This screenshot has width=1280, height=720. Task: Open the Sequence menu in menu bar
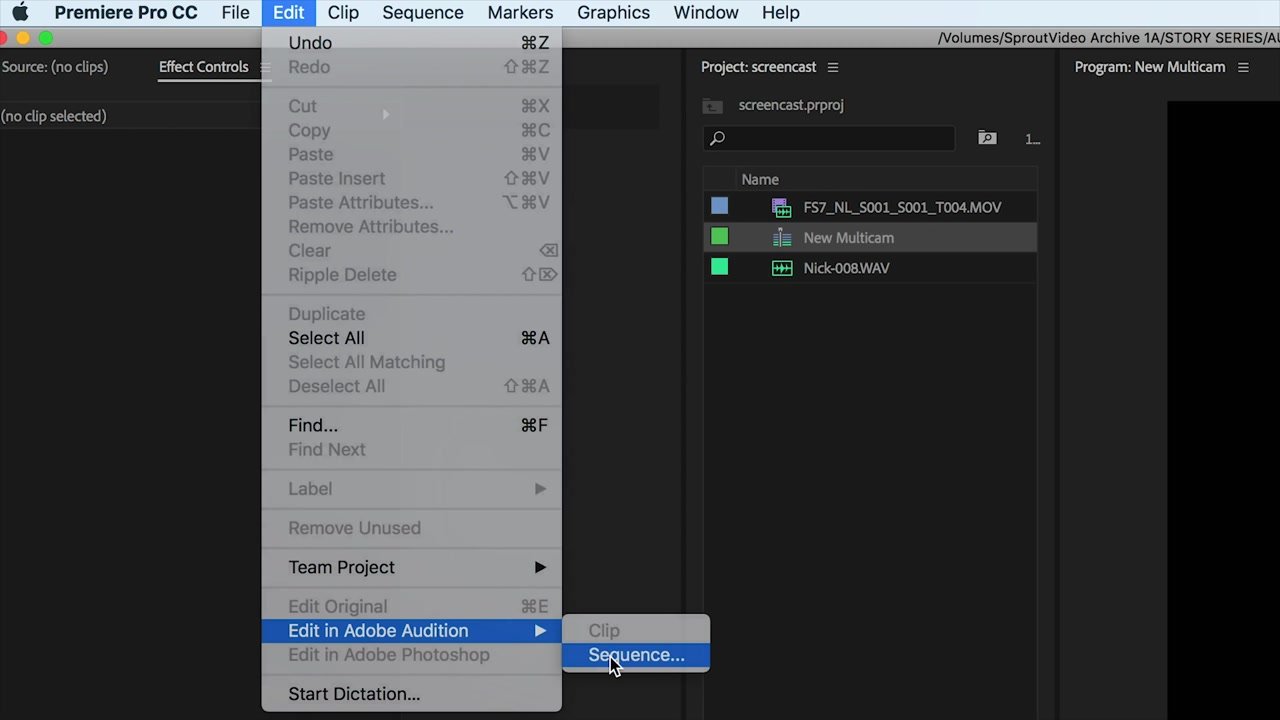423,13
